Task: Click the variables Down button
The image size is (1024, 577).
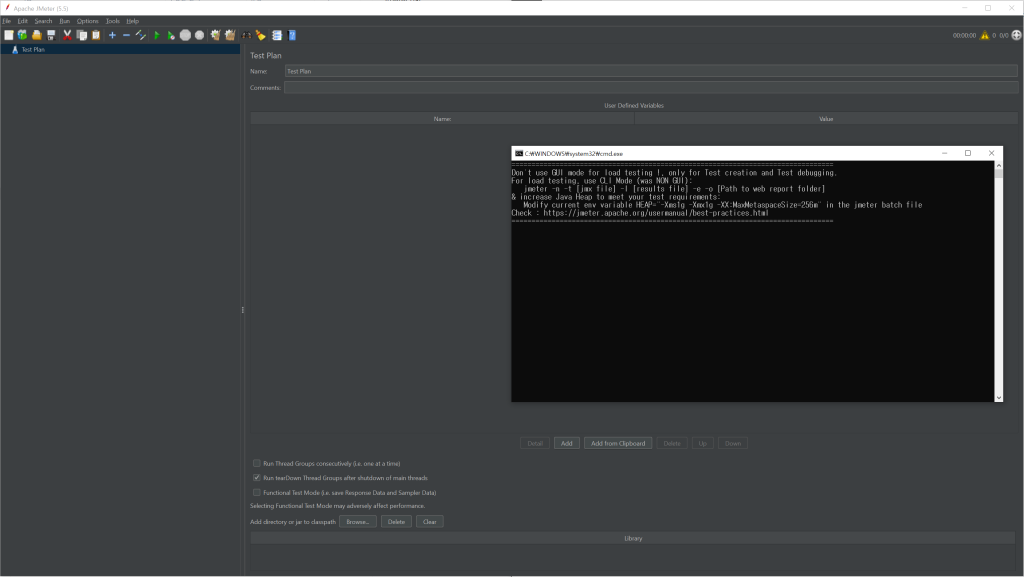Action: point(733,443)
